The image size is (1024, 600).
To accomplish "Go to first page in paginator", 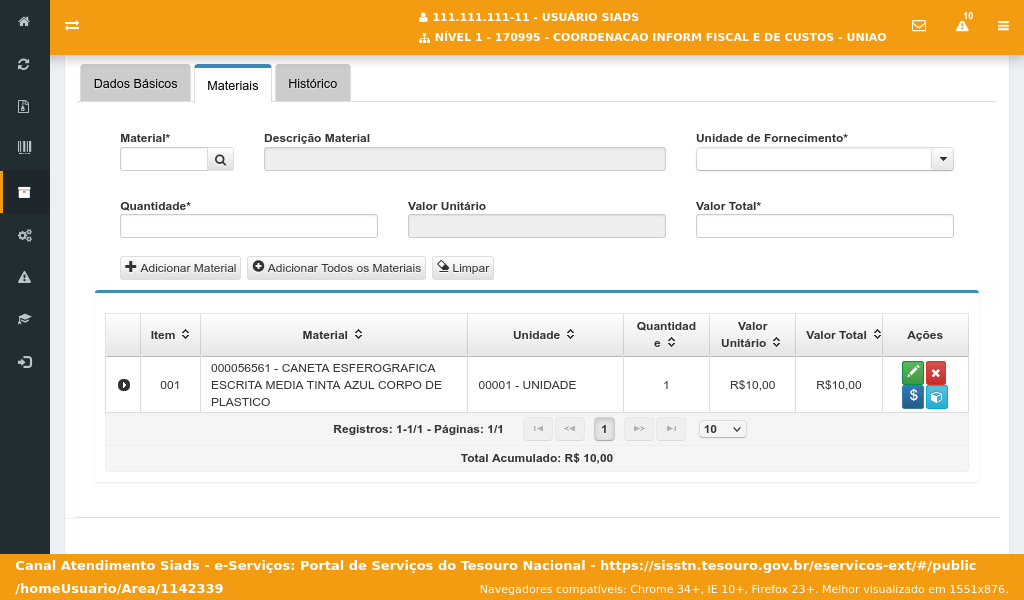I will click(538, 429).
